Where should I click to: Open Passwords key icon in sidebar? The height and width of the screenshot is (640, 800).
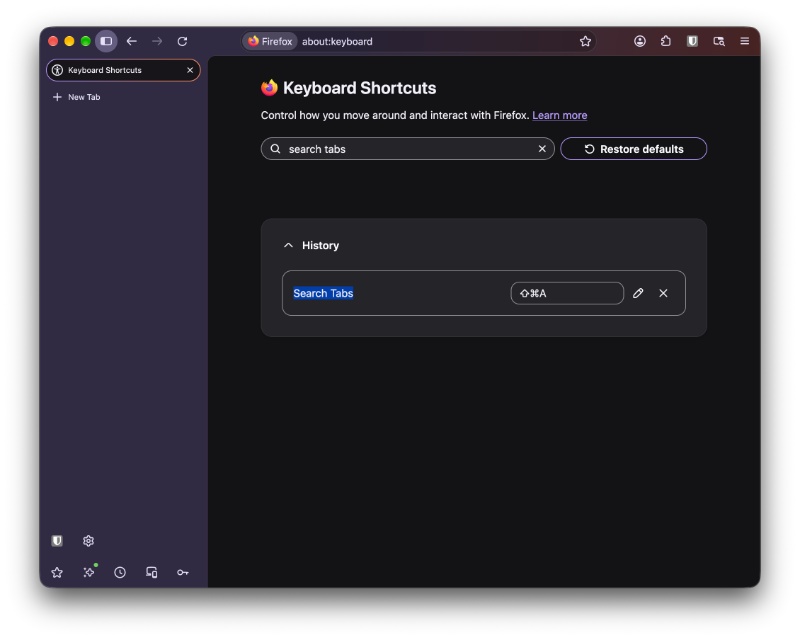coord(183,573)
